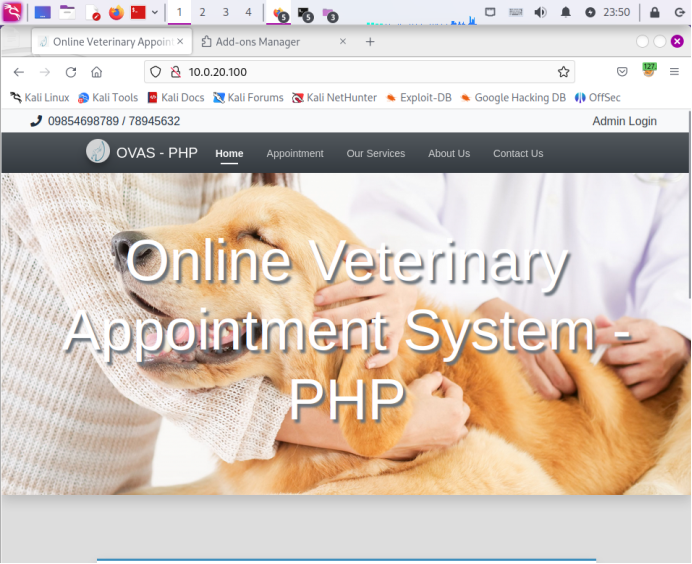Viewport: 692px width, 564px height.
Task: Go to the browser home page
Action: tap(97, 72)
